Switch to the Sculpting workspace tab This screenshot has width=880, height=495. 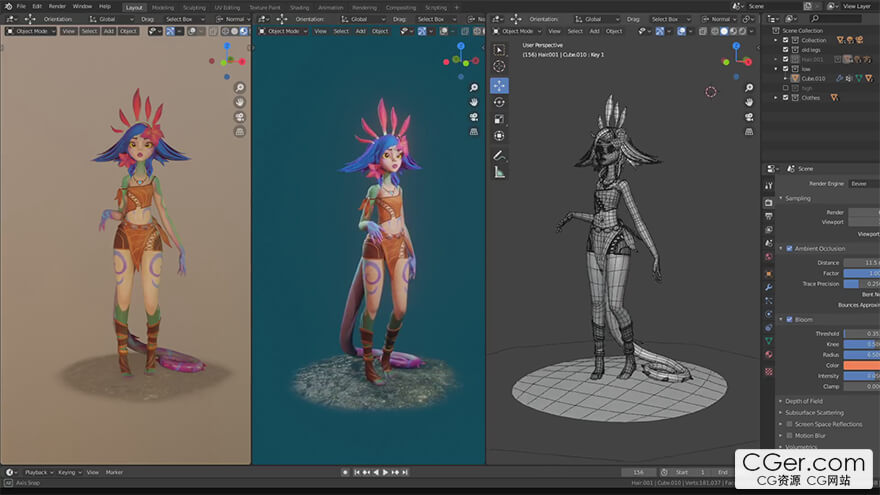click(194, 6)
